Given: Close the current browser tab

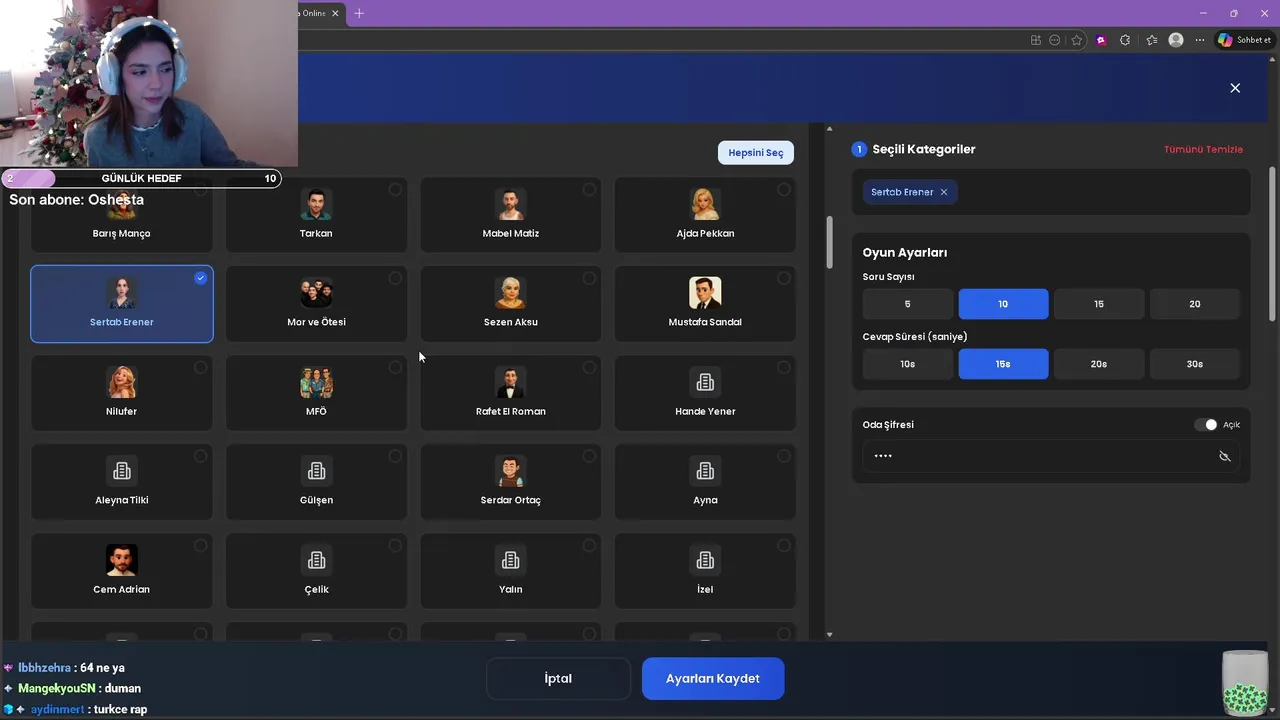Looking at the screenshot, I should pyautogui.click(x=335, y=13).
